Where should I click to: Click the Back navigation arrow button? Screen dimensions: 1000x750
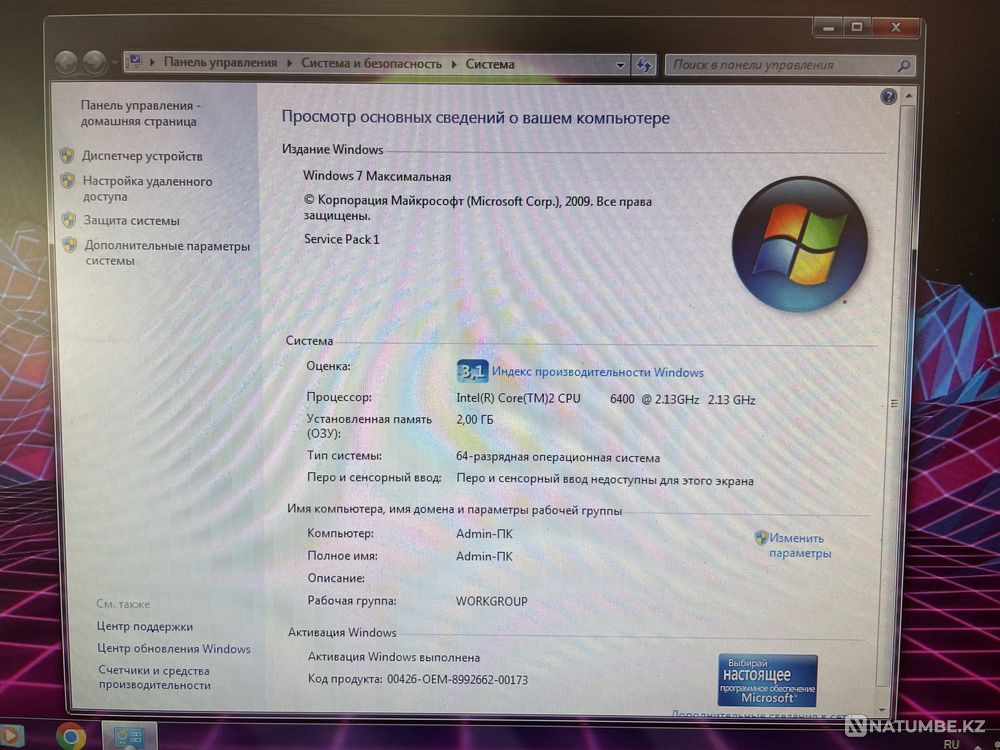67,62
